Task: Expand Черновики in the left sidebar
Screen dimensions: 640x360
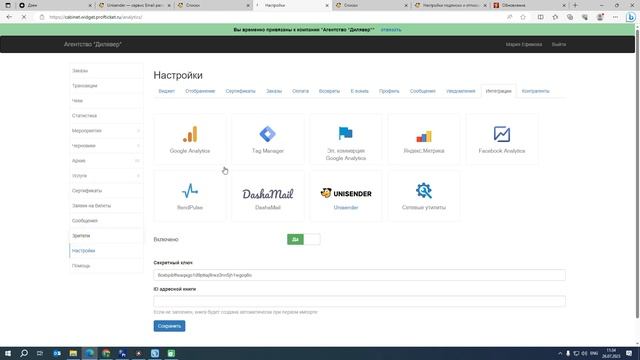Action: tap(106, 146)
